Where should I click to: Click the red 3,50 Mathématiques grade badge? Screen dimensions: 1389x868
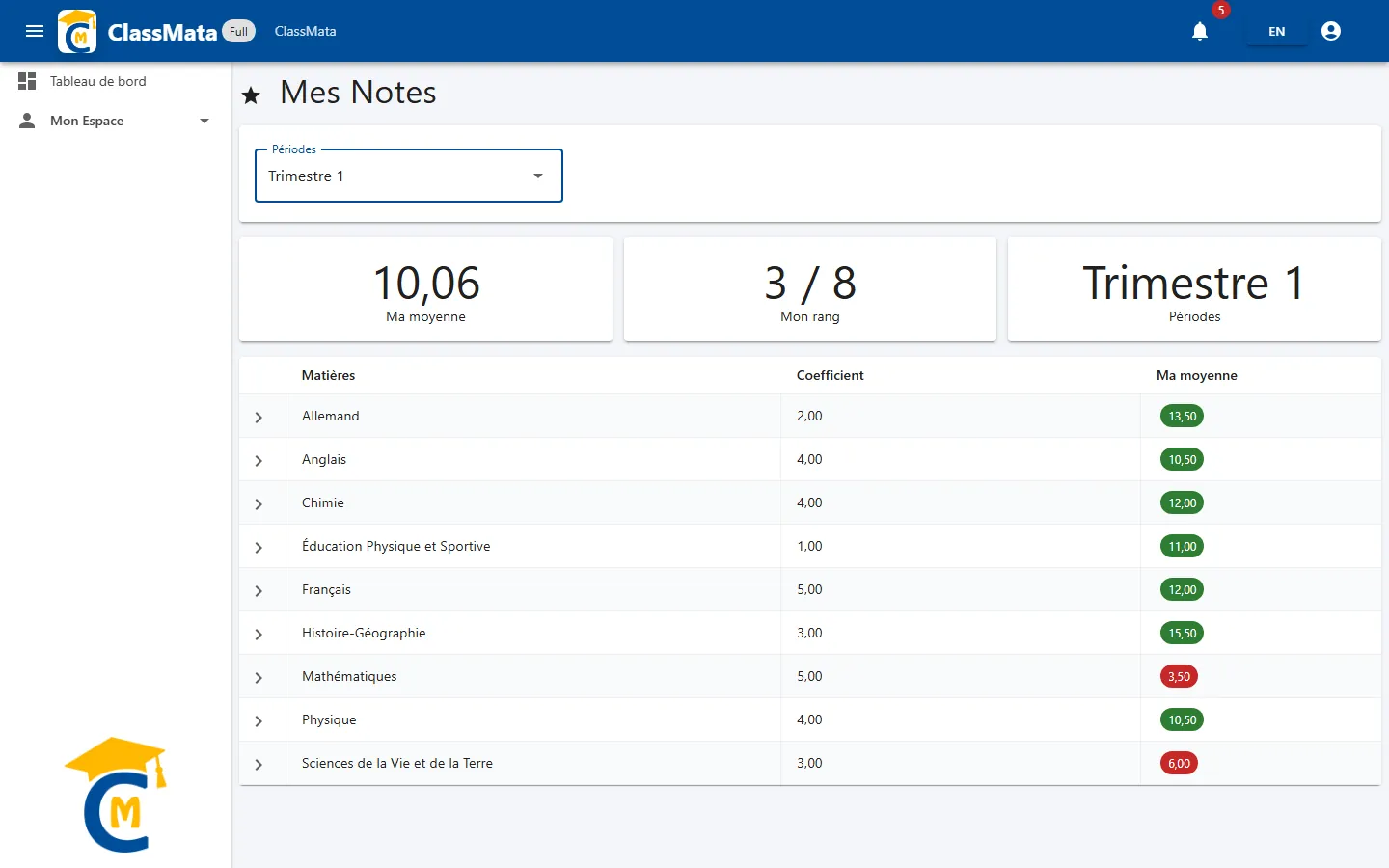[1179, 677]
